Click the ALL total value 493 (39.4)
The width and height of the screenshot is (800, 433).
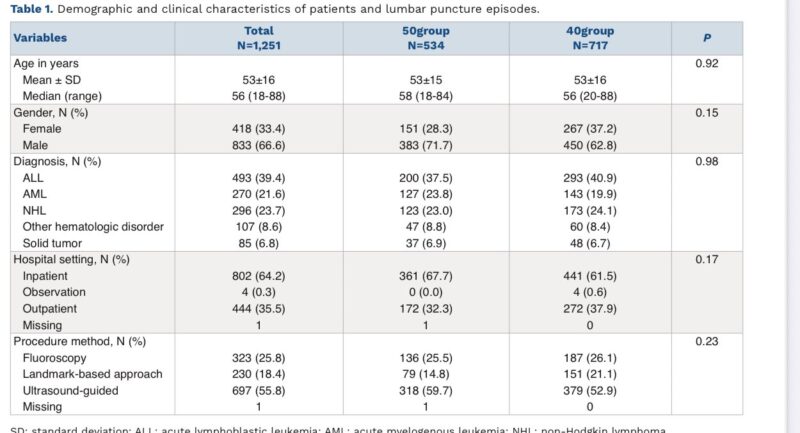coord(259,178)
